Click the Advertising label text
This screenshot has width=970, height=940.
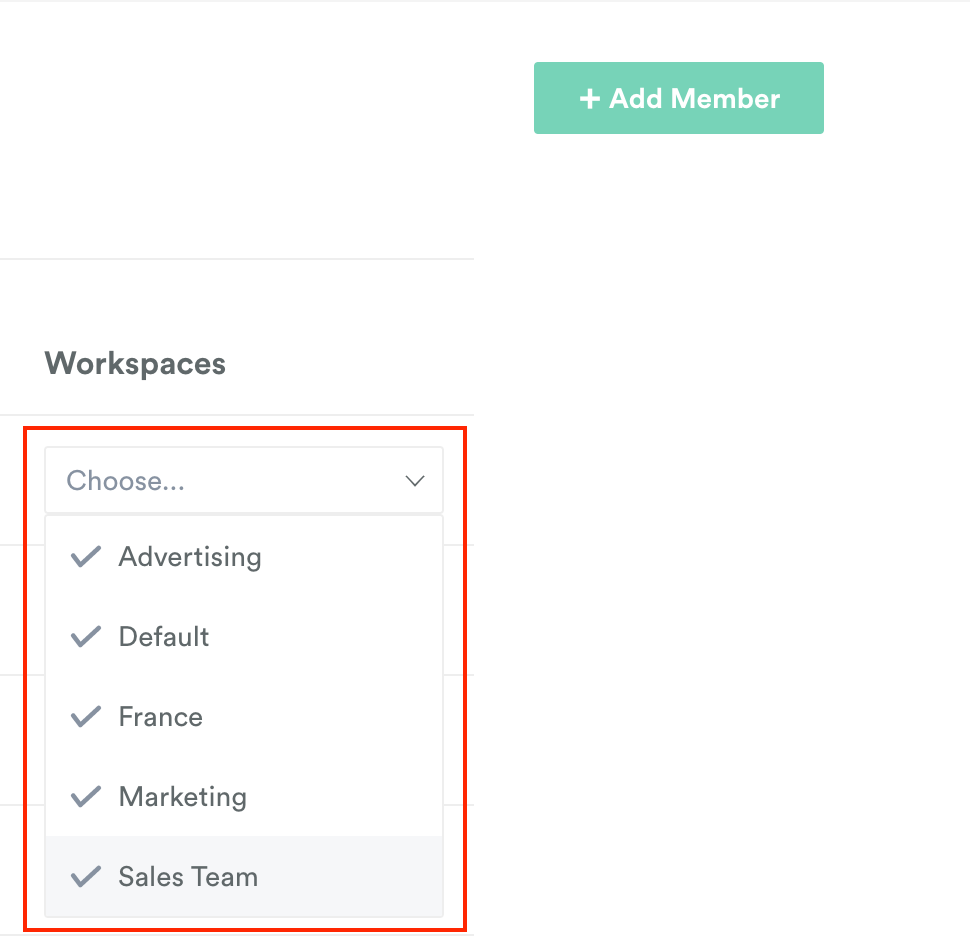pos(190,557)
